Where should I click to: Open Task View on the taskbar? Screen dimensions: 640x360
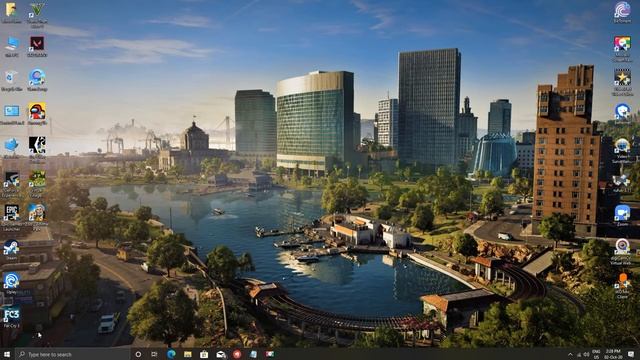(x=154, y=354)
